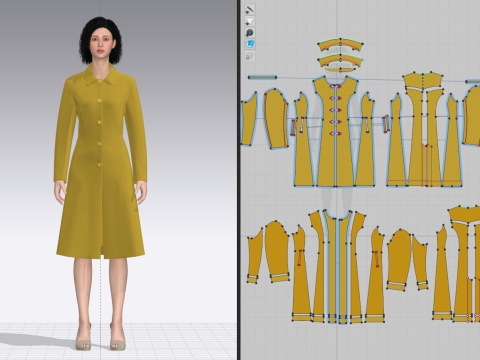Open the white garment display options icon
Image resolution: width=480 pixels, height=360 pixels.
250,21
